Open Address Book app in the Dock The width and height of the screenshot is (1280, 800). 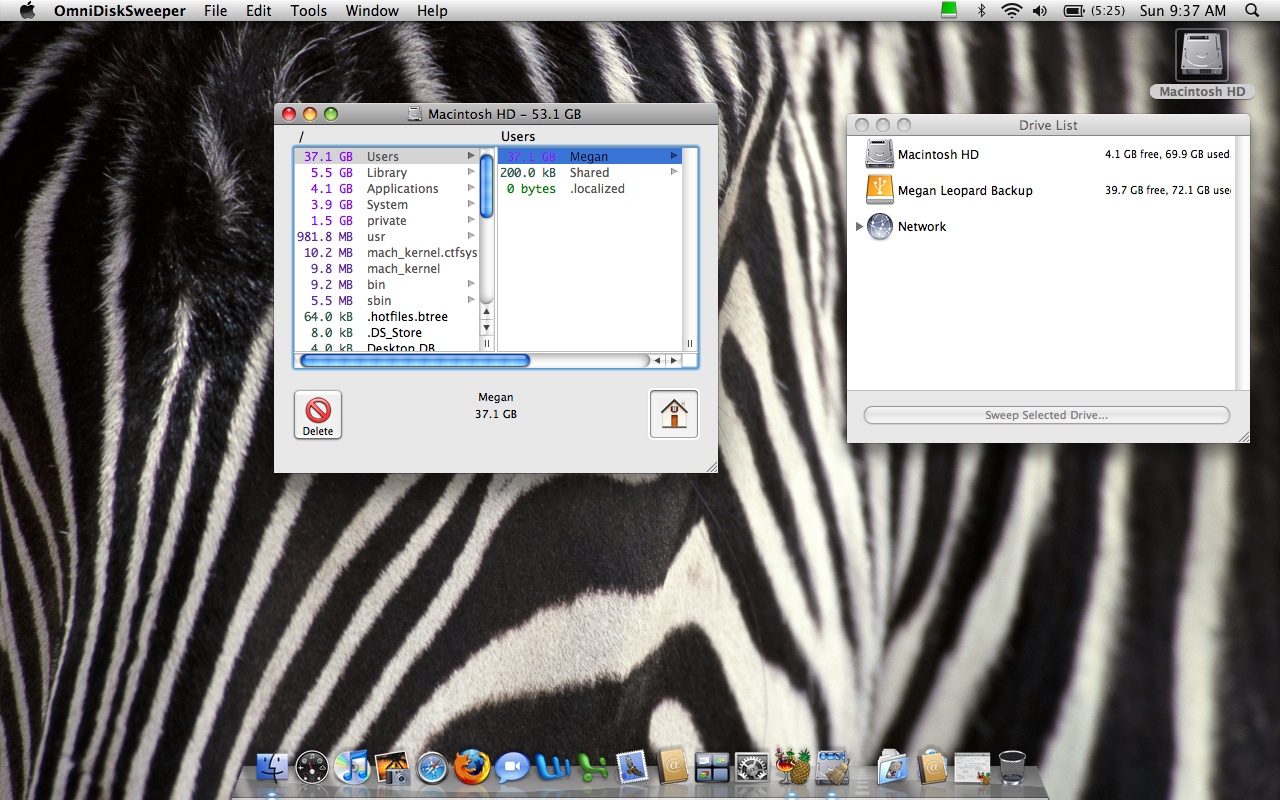pyautogui.click(x=672, y=767)
